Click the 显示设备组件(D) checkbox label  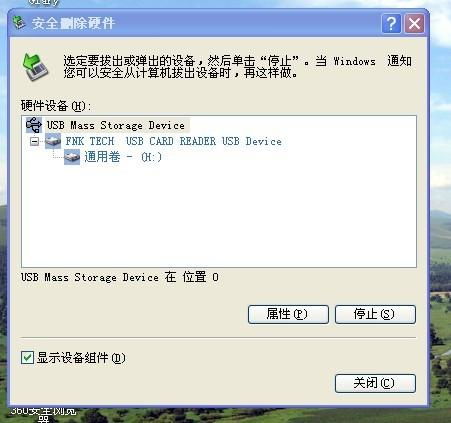click(x=81, y=358)
